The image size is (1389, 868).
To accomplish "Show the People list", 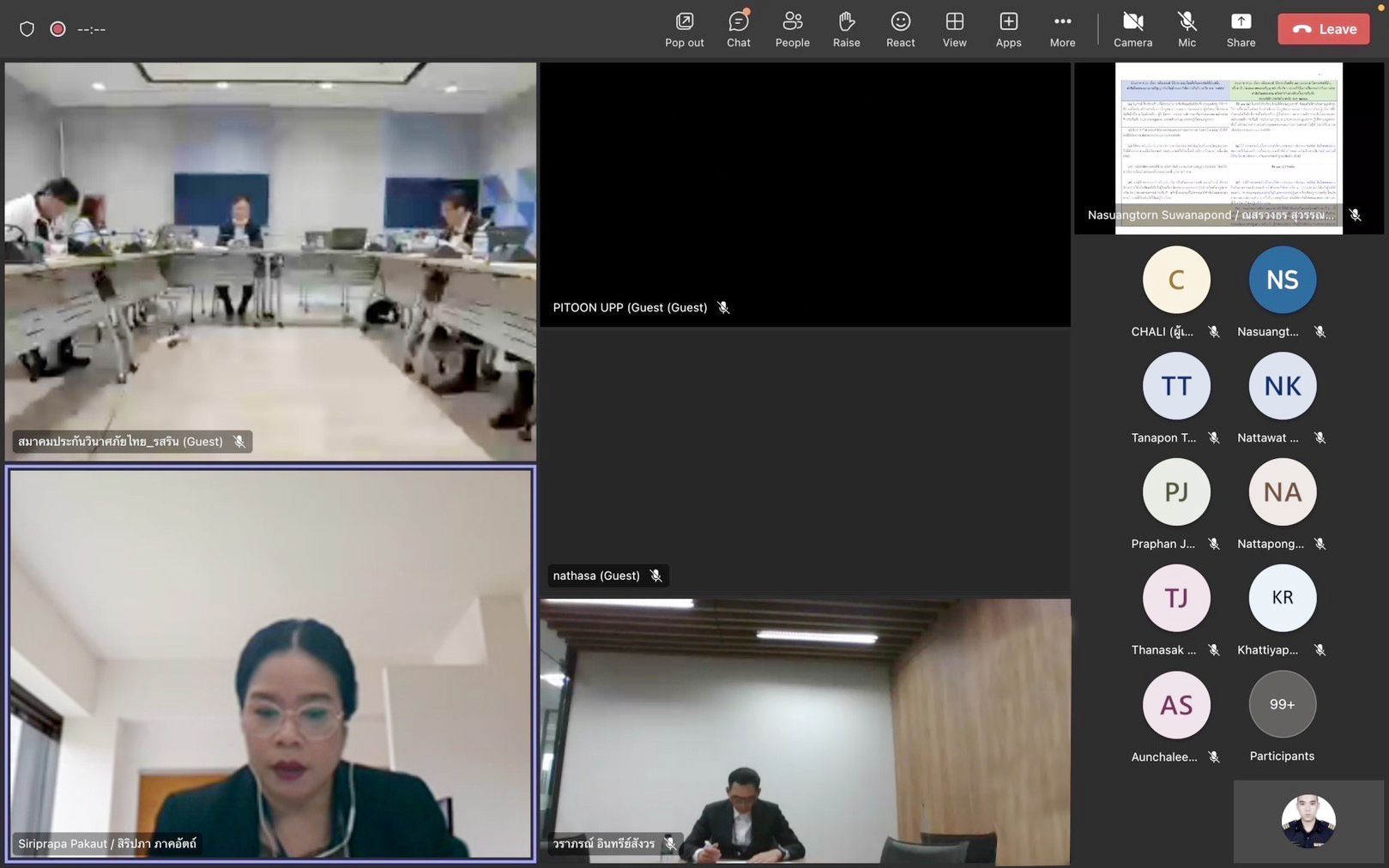I will coord(792,29).
